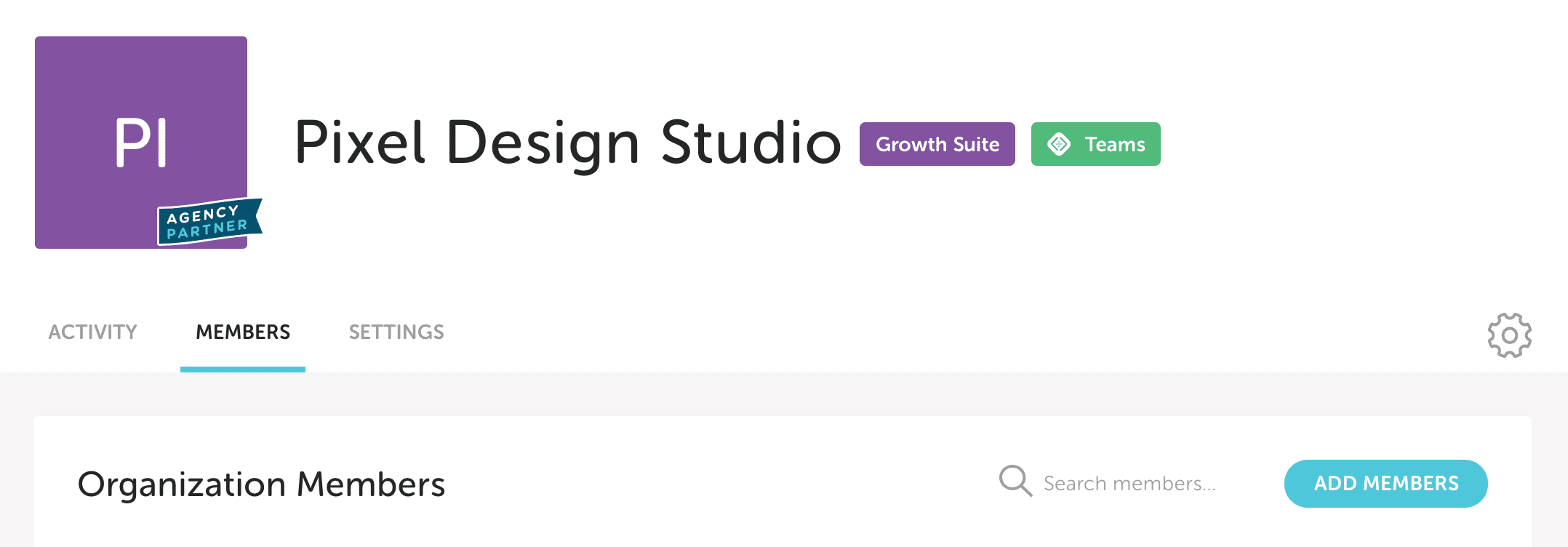This screenshot has width=1568, height=547.
Task: Click the word Agency on ribbon
Action: click(x=202, y=215)
